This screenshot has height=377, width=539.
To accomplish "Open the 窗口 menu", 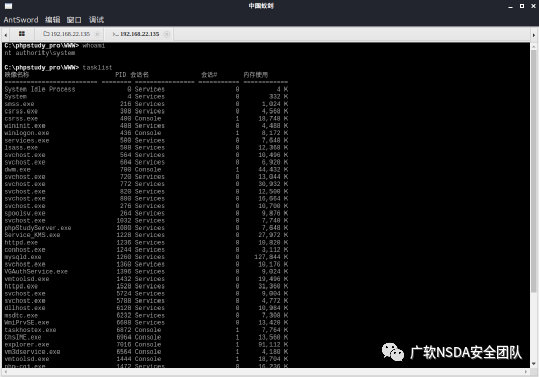I will tap(74, 20).
